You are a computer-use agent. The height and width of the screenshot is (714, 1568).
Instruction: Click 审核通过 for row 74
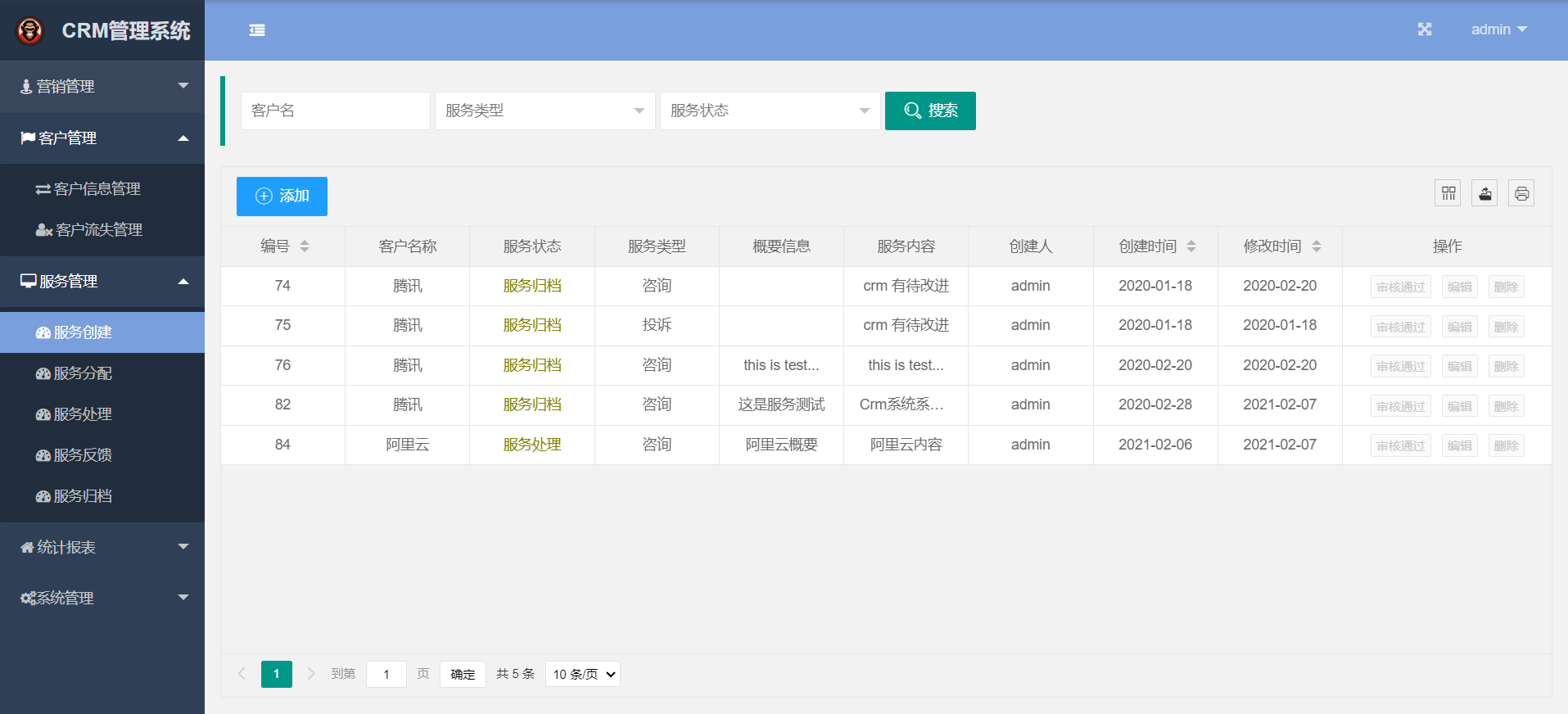click(1401, 287)
